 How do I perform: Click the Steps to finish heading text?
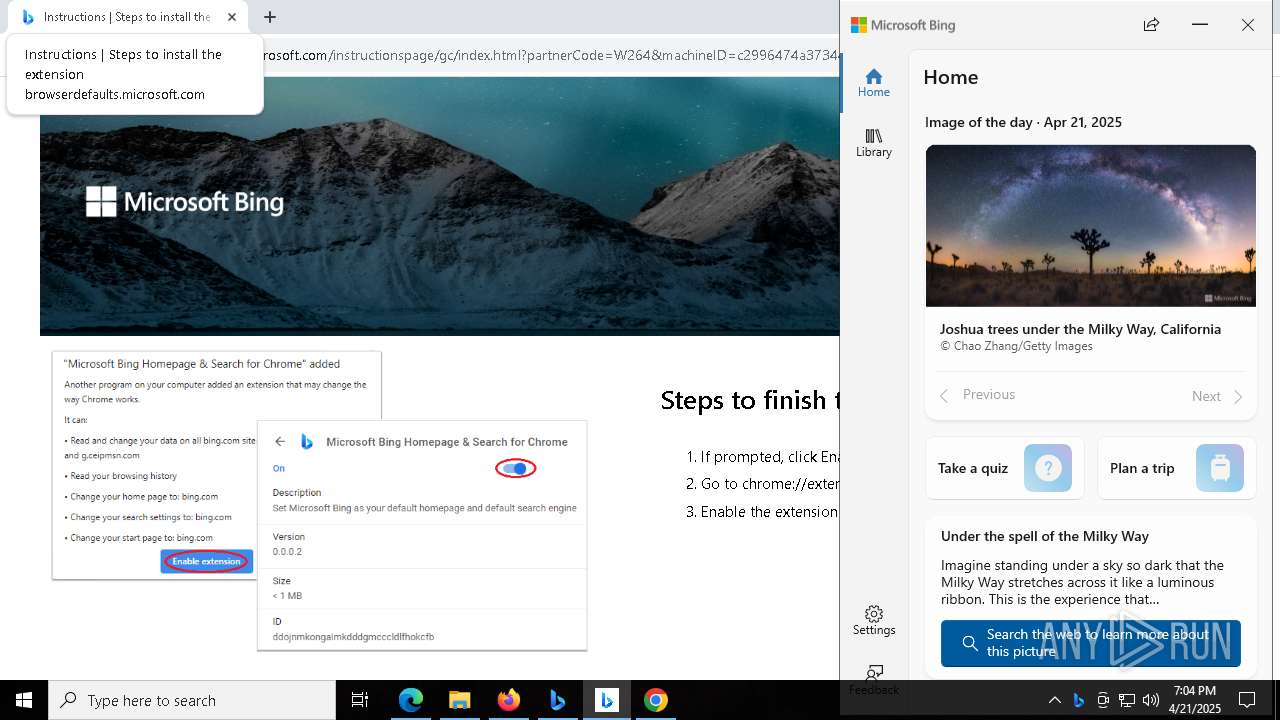pyautogui.click(x=749, y=400)
